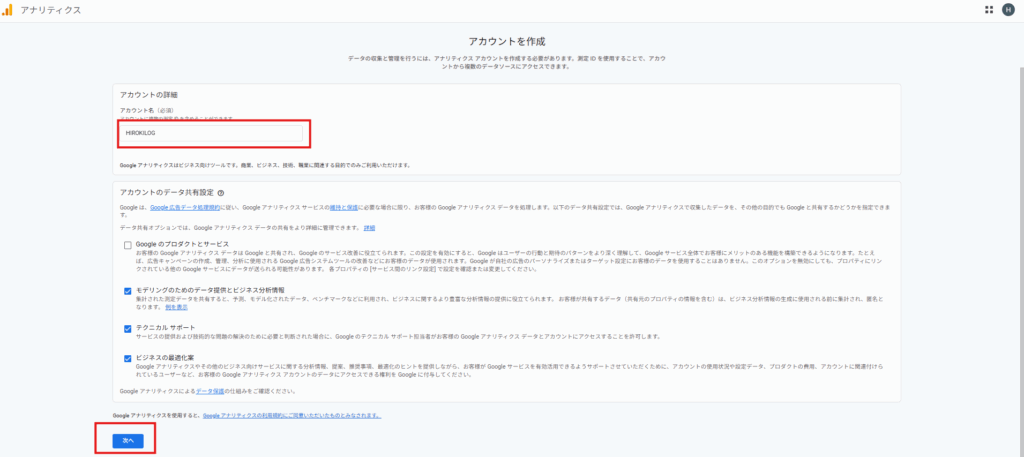Focus the account name field containing HIROKILOG
Viewport: 1024px width, 457px height.
[213, 133]
